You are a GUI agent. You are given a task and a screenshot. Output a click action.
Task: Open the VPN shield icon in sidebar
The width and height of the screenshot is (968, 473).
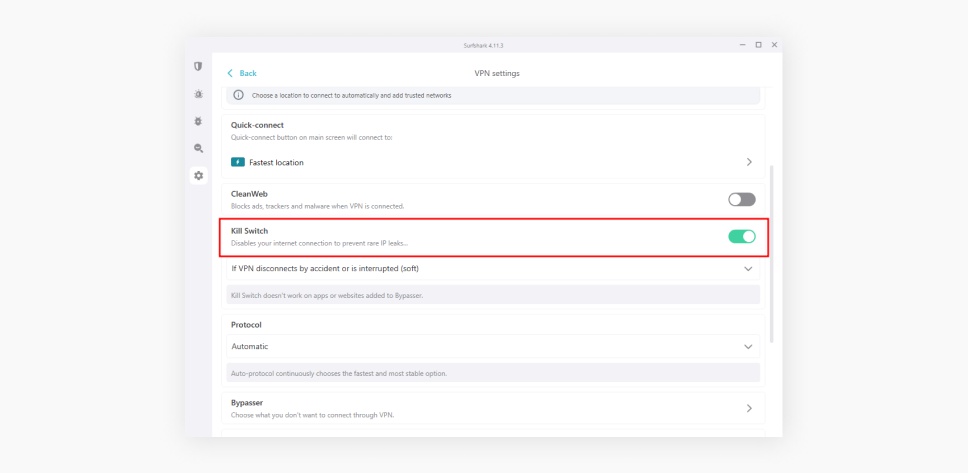point(198,66)
